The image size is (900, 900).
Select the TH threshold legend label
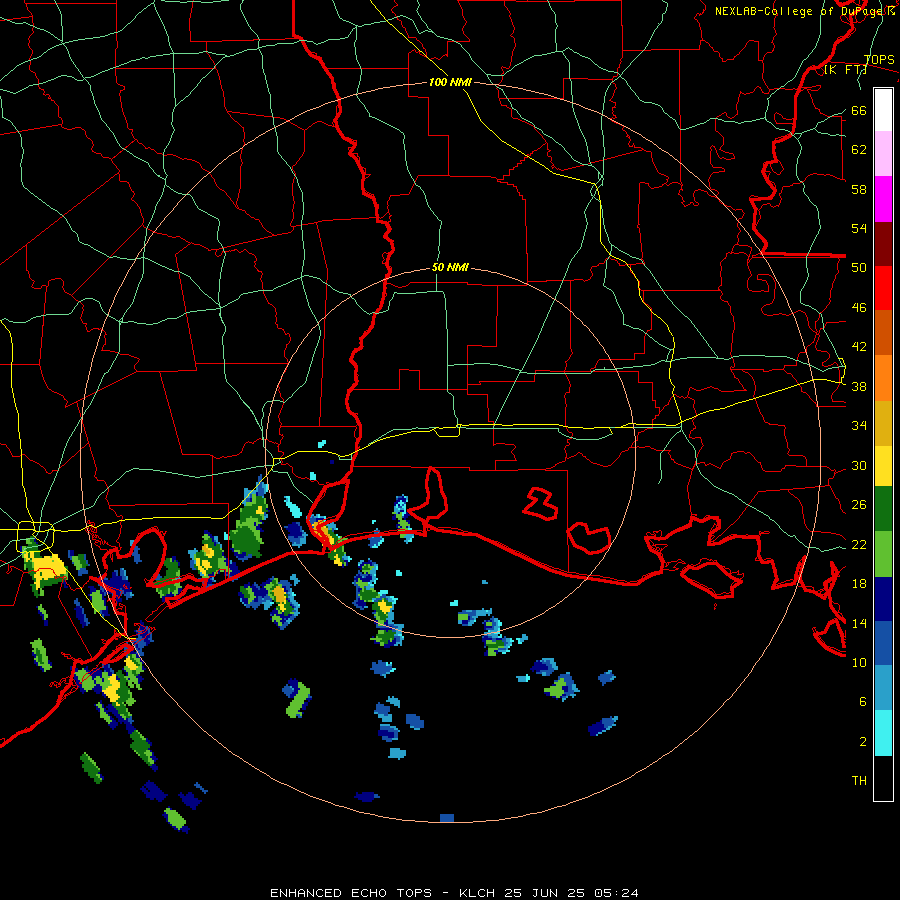click(x=859, y=781)
